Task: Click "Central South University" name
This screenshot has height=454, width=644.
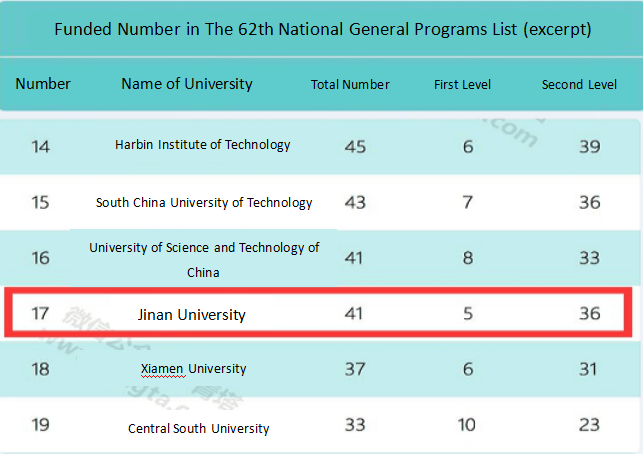Action: [x=199, y=429]
